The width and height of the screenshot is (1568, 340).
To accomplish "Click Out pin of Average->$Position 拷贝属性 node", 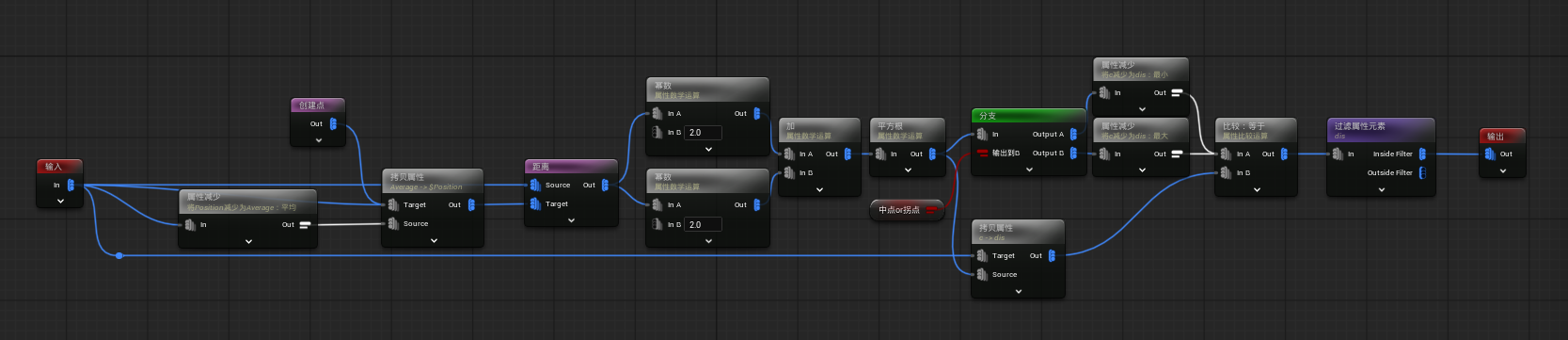I will pos(471,204).
